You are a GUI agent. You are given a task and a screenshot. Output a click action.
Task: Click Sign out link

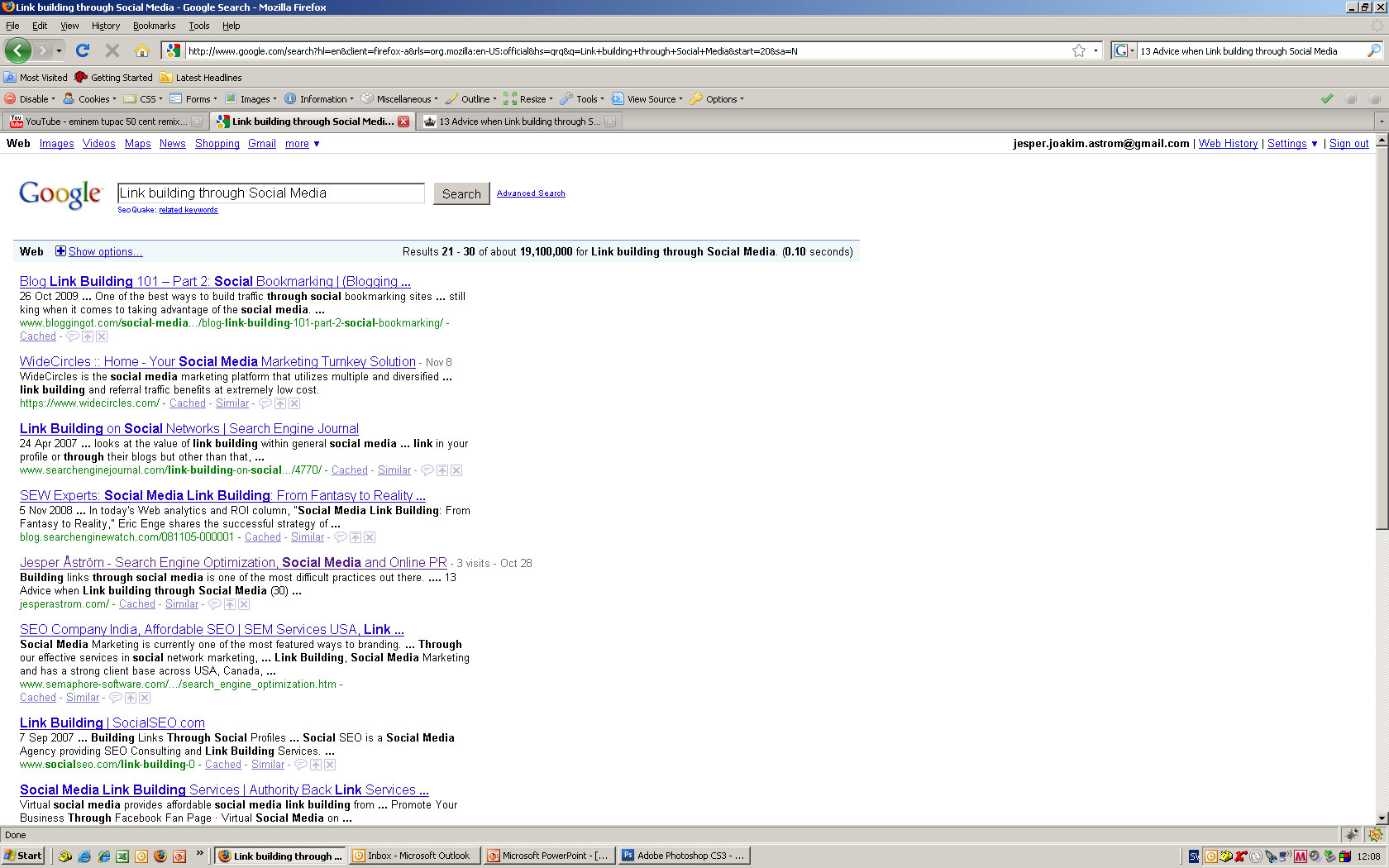[1348, 143]
